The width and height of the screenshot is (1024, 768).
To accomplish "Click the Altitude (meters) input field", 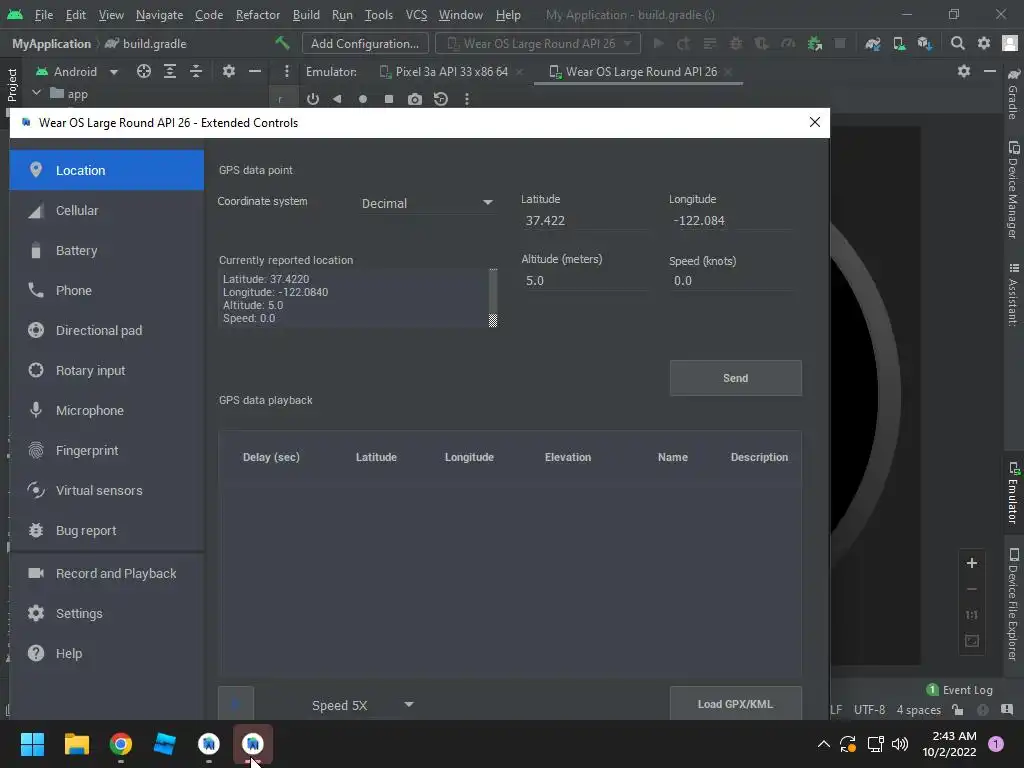I will 584,281.
